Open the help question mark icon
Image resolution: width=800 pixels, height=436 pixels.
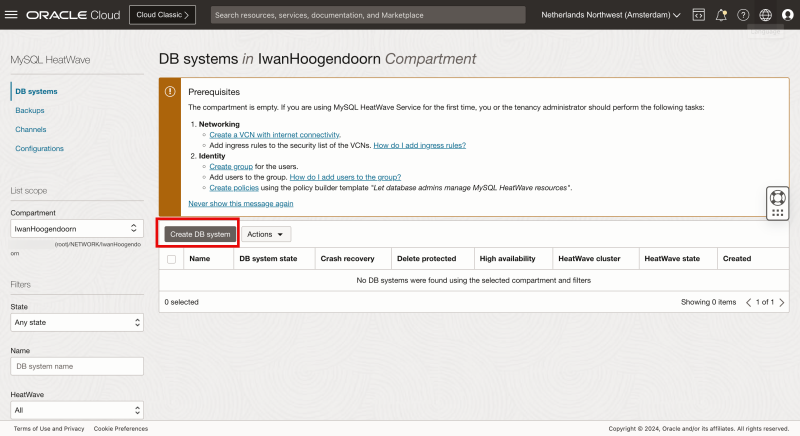[x=743, y=15]
